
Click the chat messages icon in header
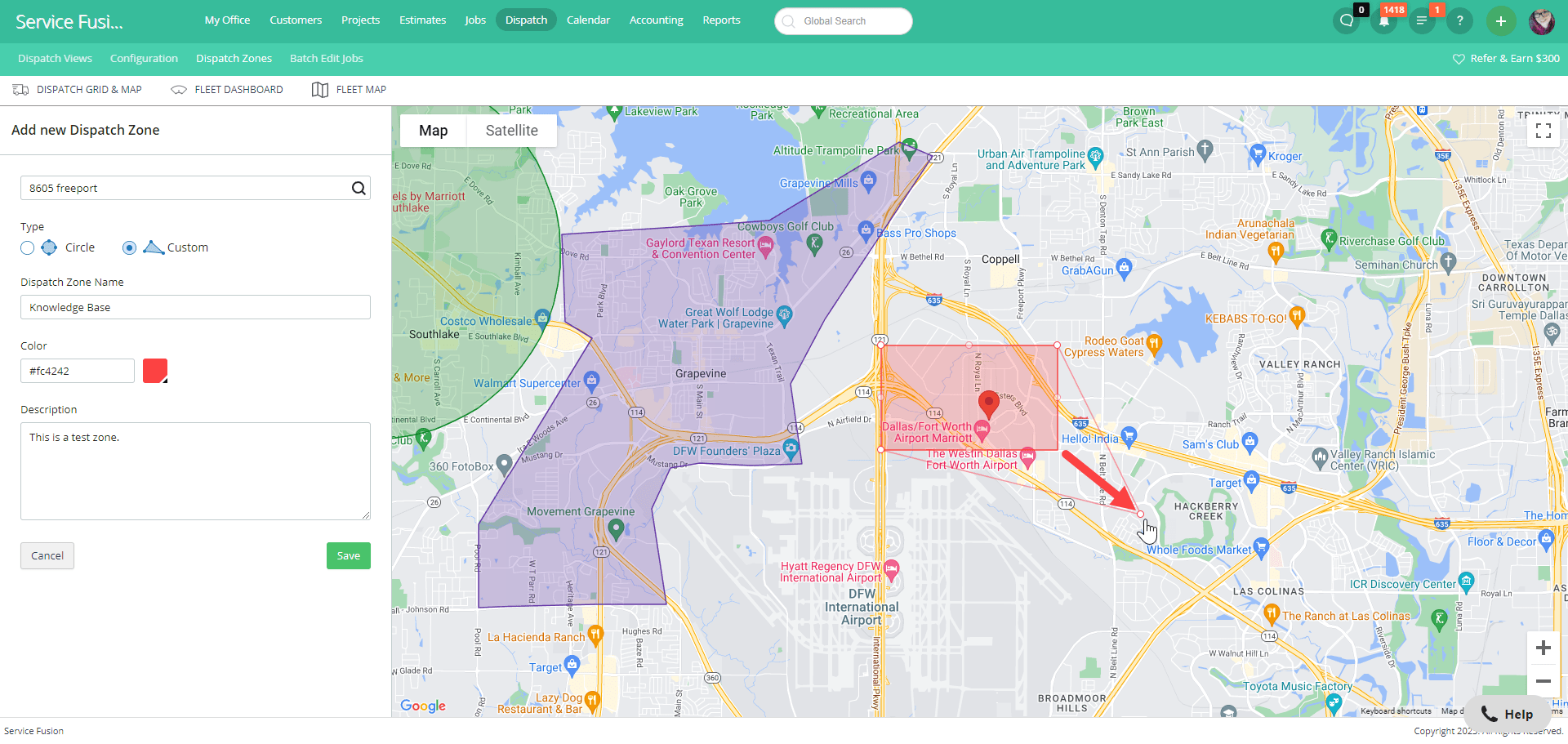[x=1347, y=21]
